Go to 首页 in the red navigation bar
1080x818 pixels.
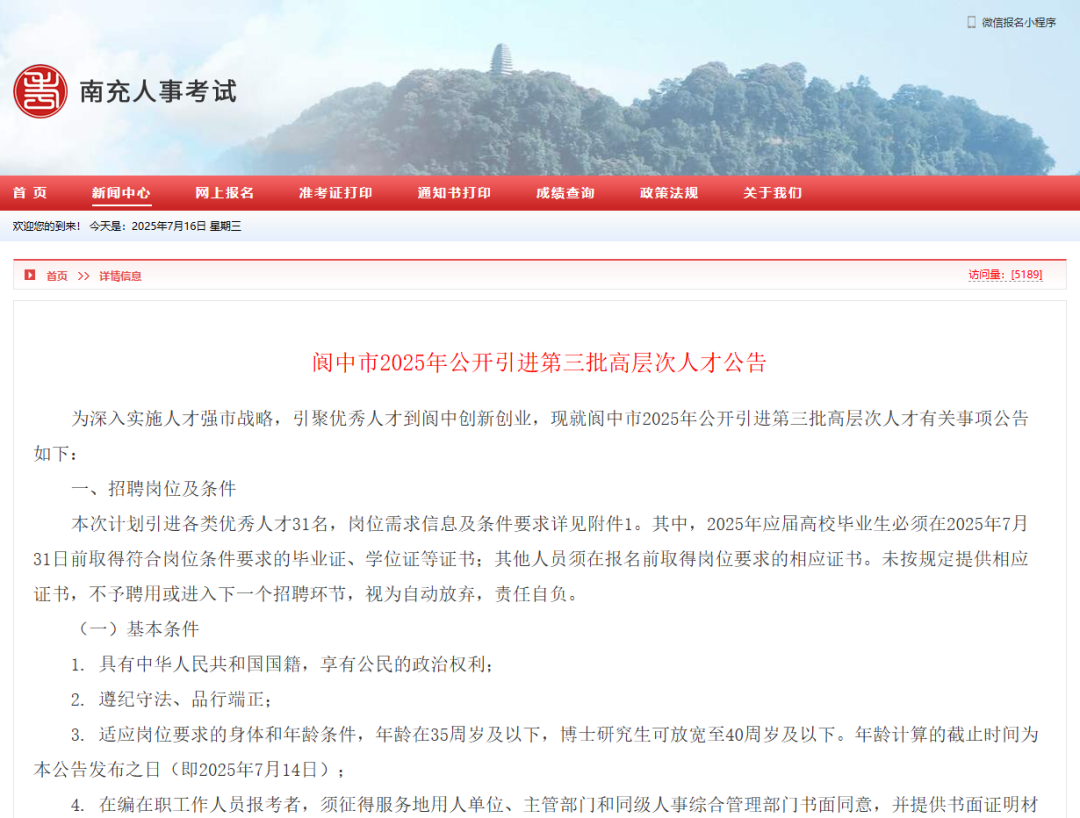pos(30,193)
